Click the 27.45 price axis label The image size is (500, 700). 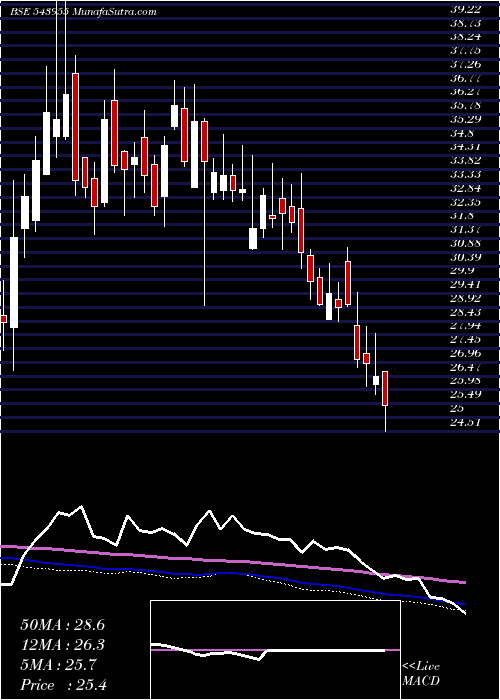pos(465,339)
